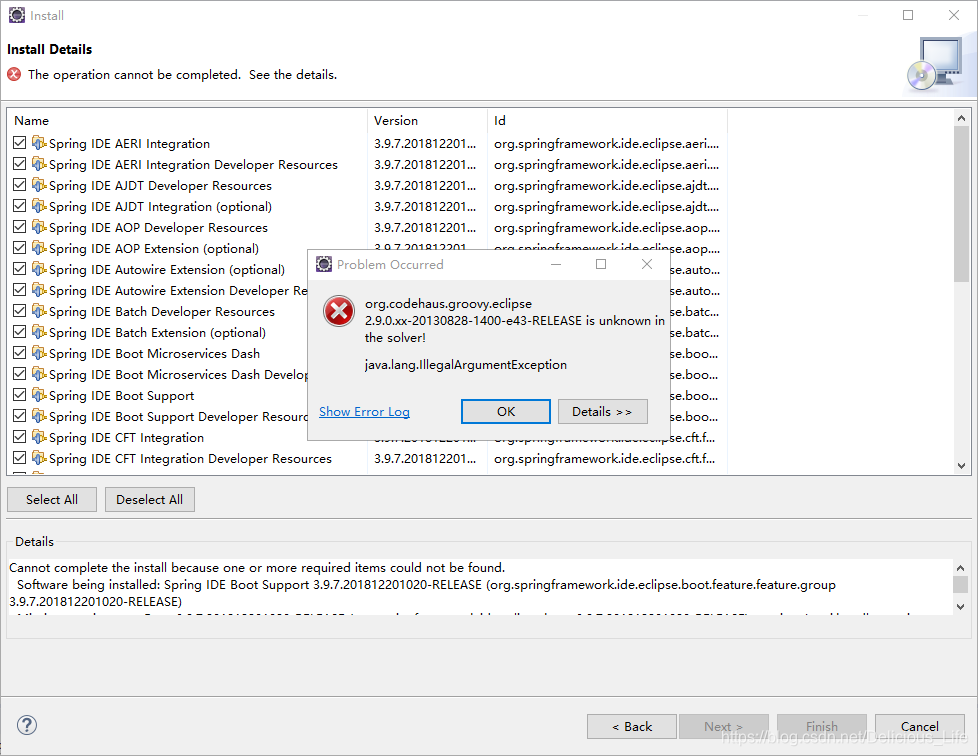Click the icon beside Spring IDE AOP Developer Resources
This screenshot has height=756, width=978.
[39, 227]
